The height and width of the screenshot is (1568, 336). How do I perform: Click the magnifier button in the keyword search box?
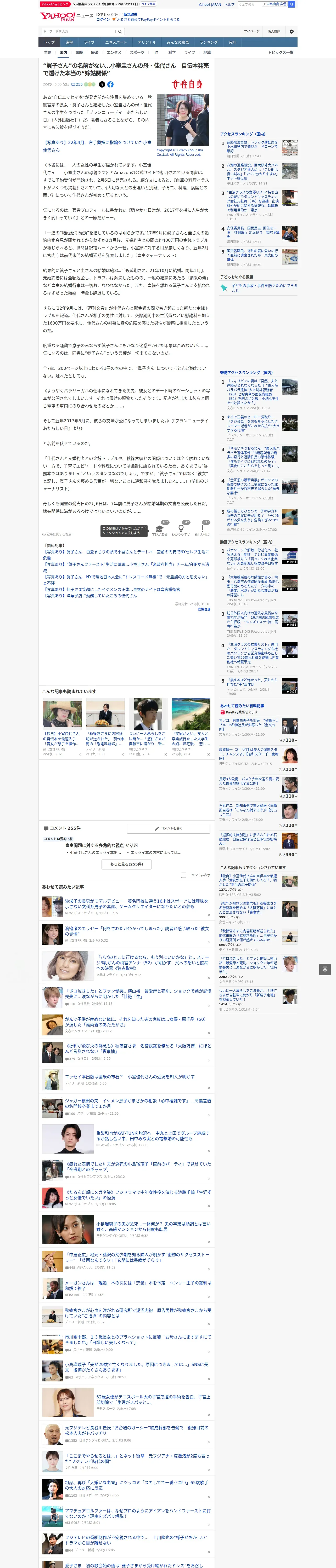(x=120, y=32)
